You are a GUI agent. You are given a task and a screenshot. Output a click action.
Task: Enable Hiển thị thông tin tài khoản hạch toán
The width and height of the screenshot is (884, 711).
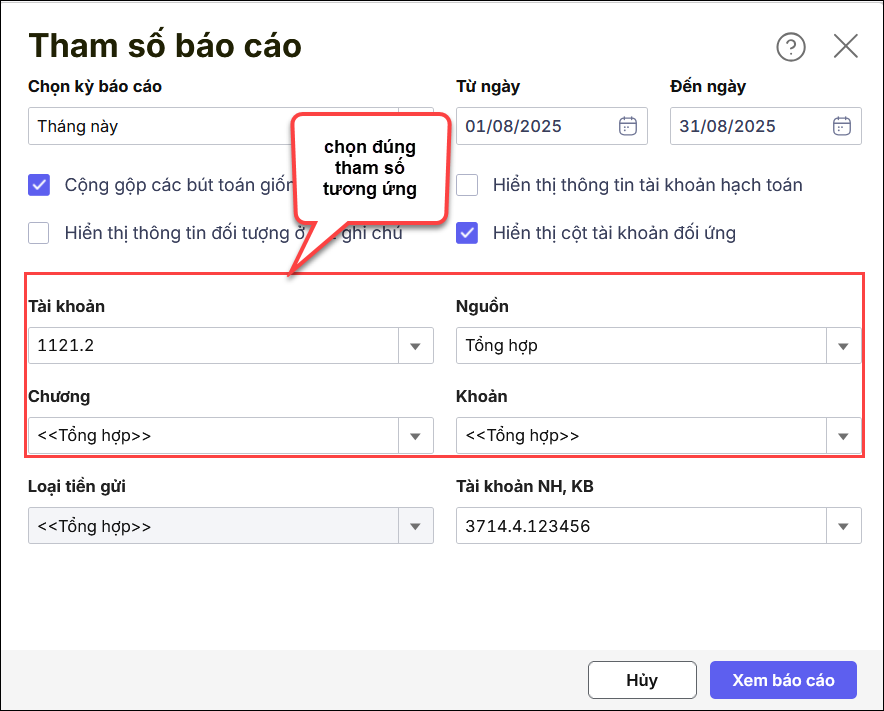point(467,185)
